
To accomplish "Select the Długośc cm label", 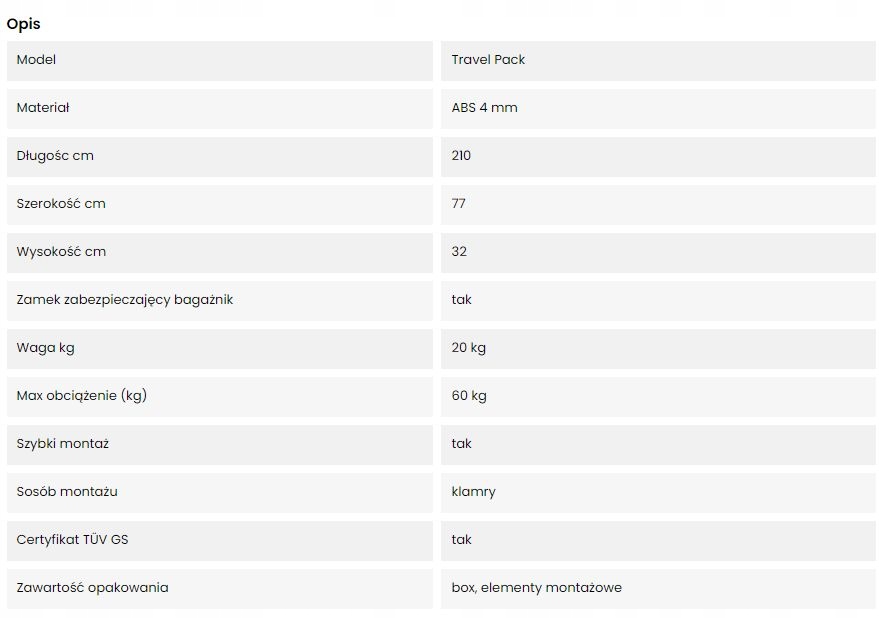I will [x=55, y=156].
